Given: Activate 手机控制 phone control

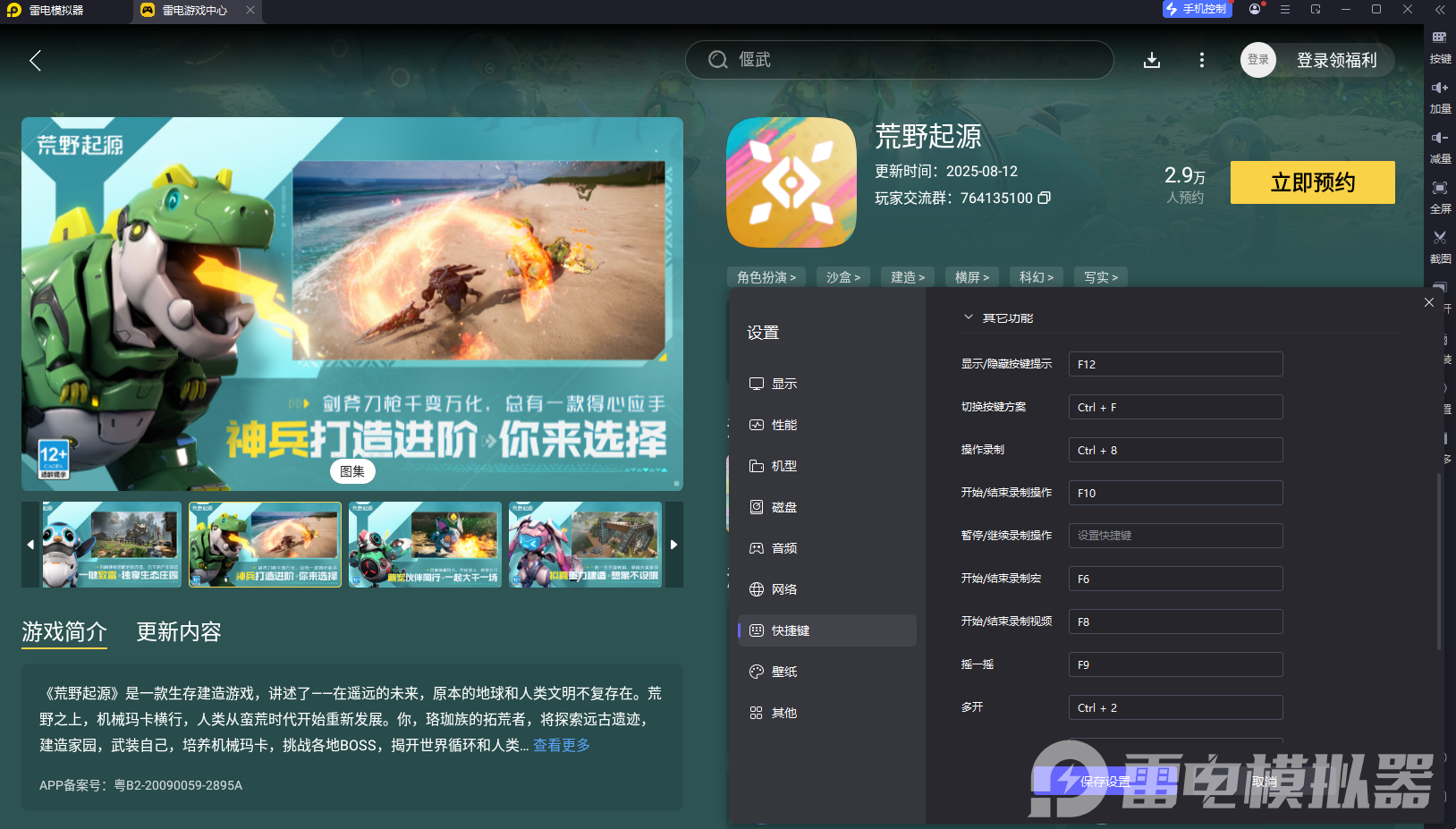Looking at the screenshot, I should point(1197,9).
